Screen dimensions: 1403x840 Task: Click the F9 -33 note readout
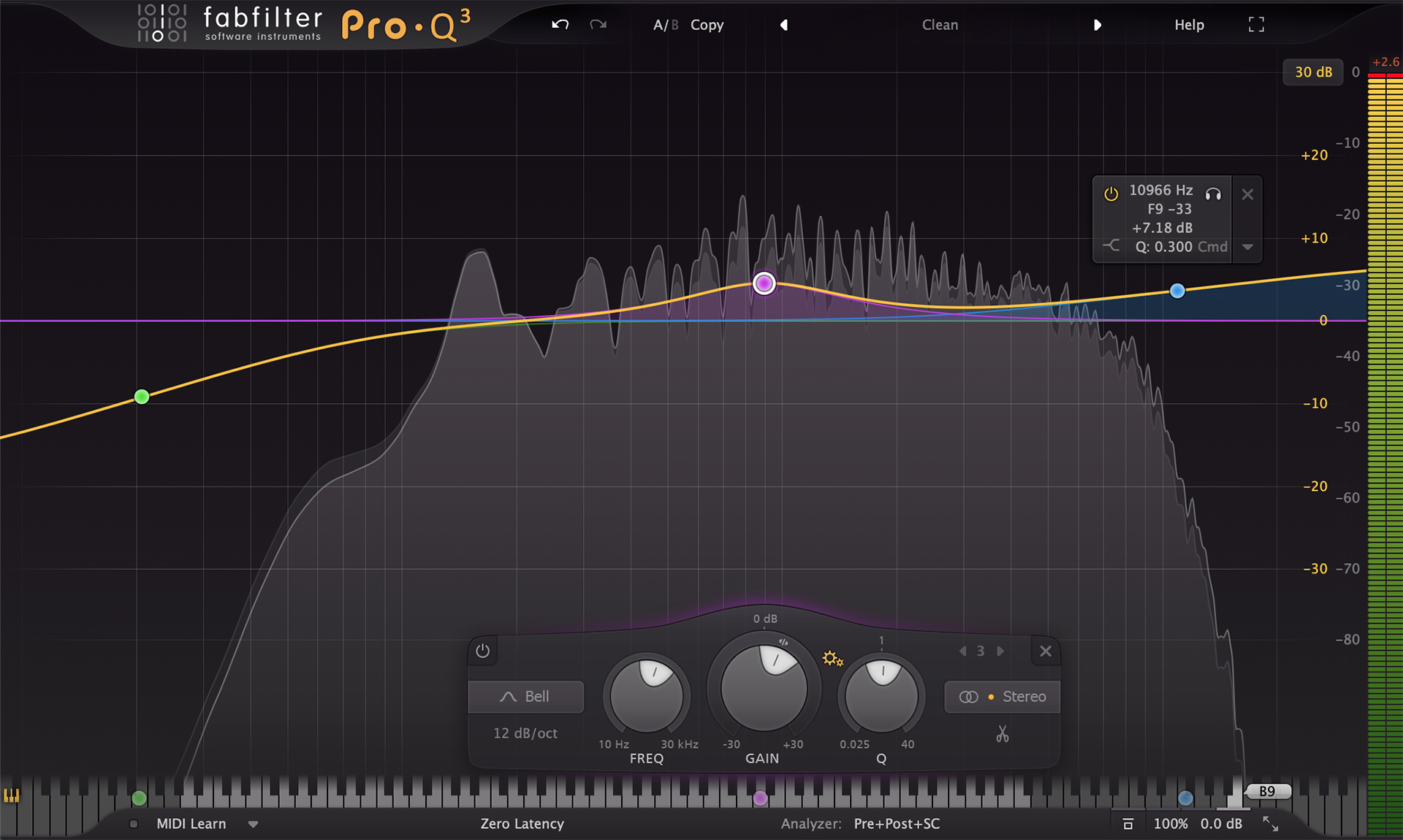click(1169, 209)
